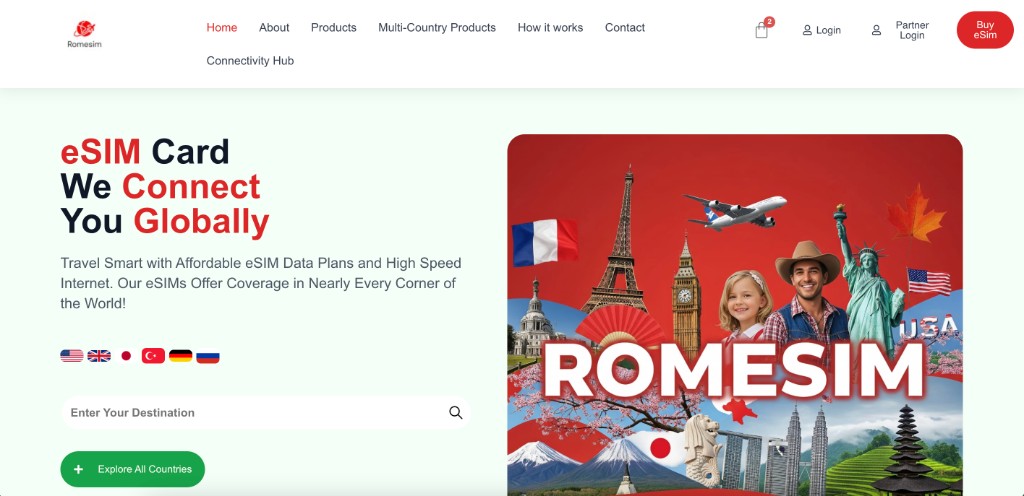This screenshot has width=1024, height=496.
Task: Click the 'We Connect' headline text
Action: click(161, 187)
